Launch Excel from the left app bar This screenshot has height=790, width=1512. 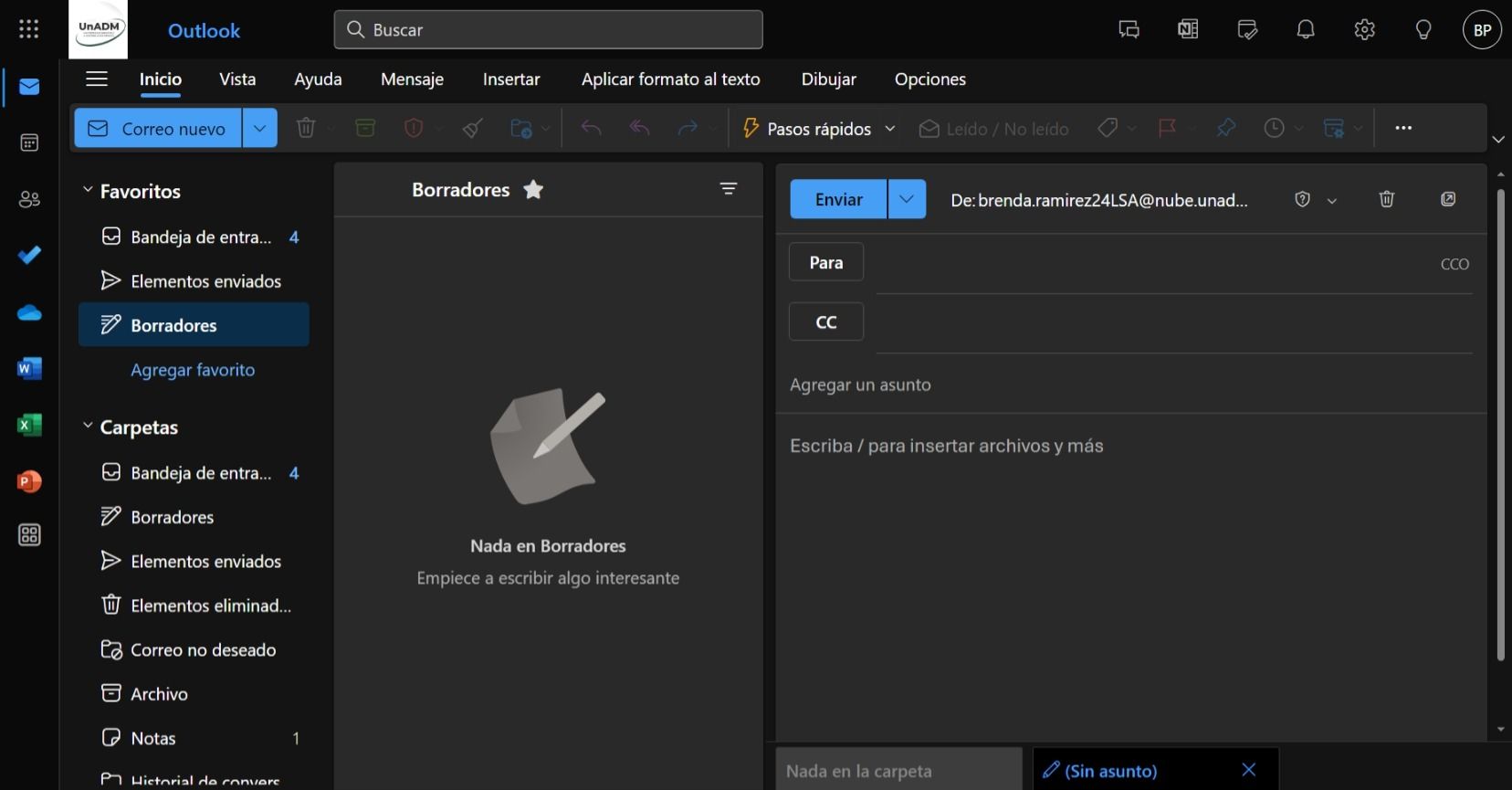coord(29,426)
